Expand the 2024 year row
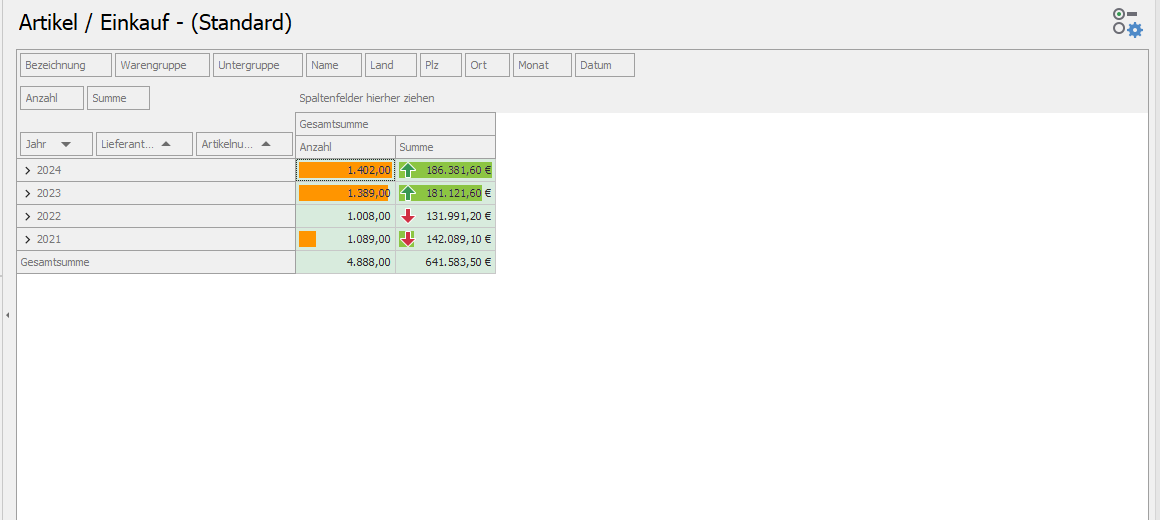1160x520 pixels. click(x=27, y=170)
